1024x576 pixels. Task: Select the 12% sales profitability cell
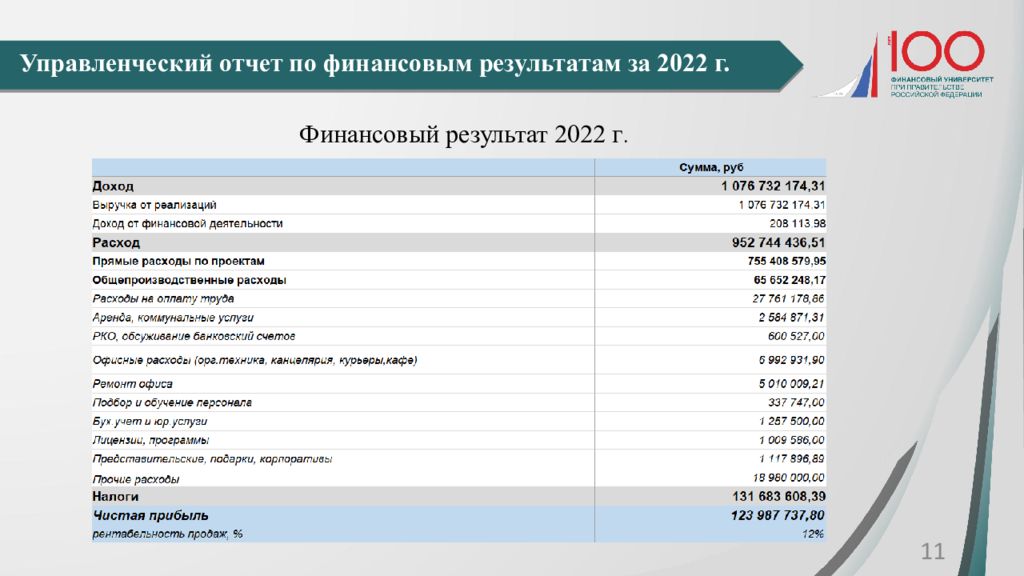coord(812,534)
